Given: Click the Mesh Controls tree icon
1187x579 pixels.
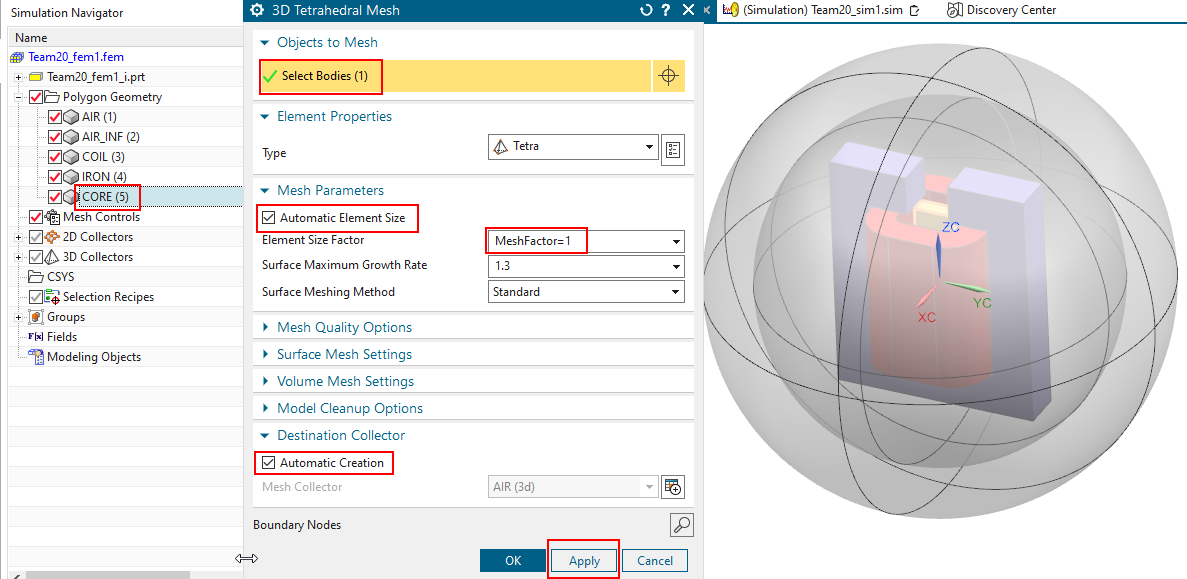Looking at the screenshot, I should tap(53, 217).
